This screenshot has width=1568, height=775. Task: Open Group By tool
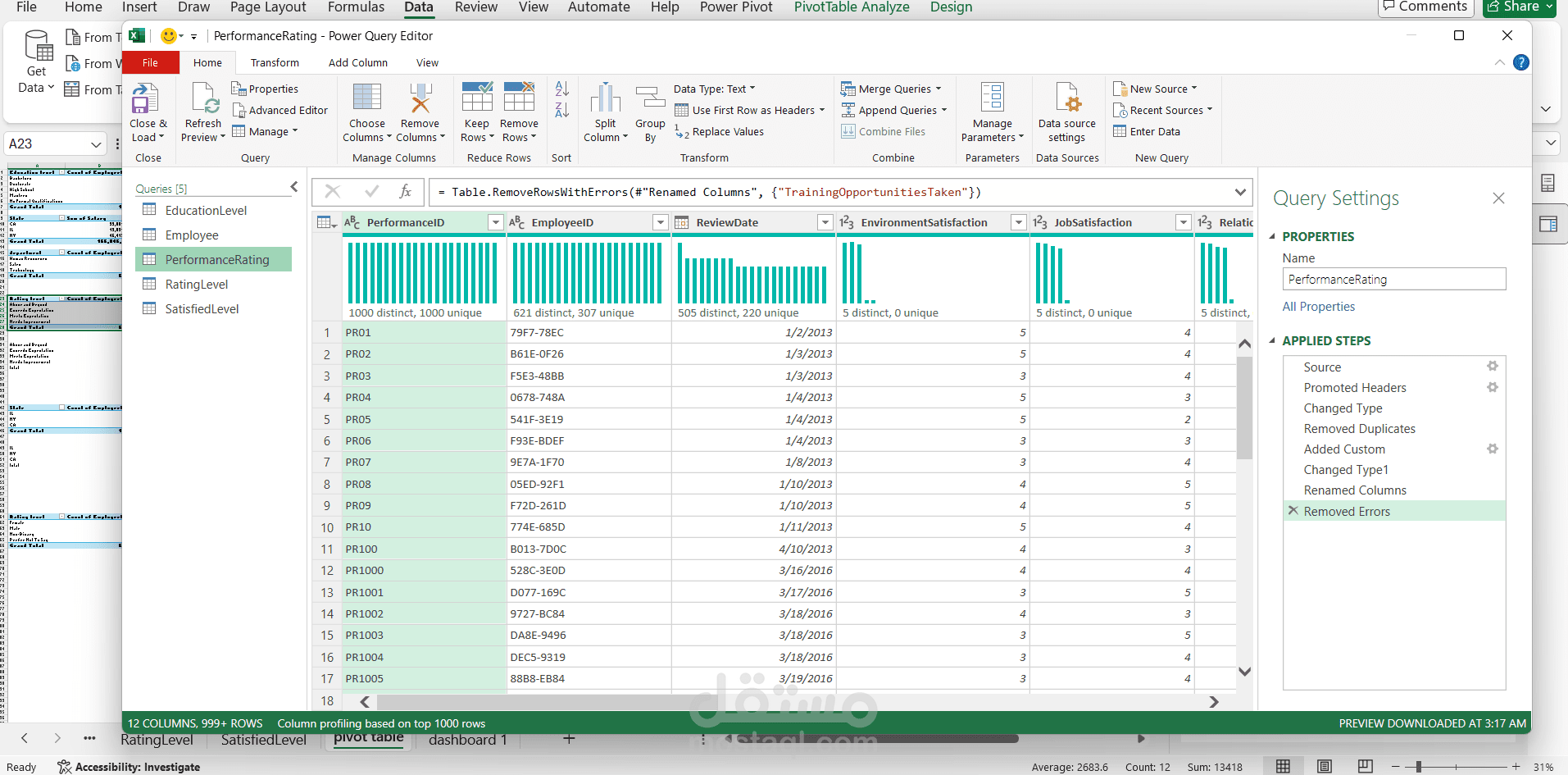pyautogui.click(x=650, y=98)
